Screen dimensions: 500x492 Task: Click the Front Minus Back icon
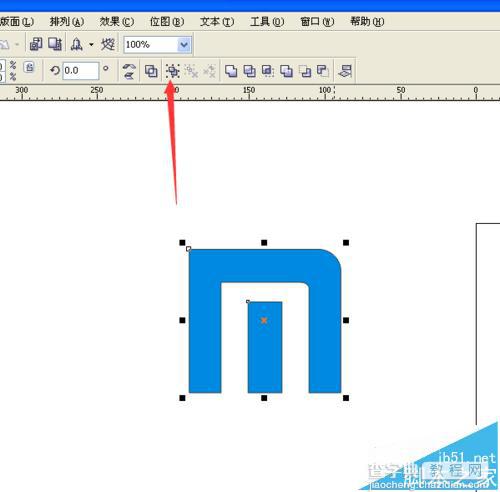(x=304, y=71)
